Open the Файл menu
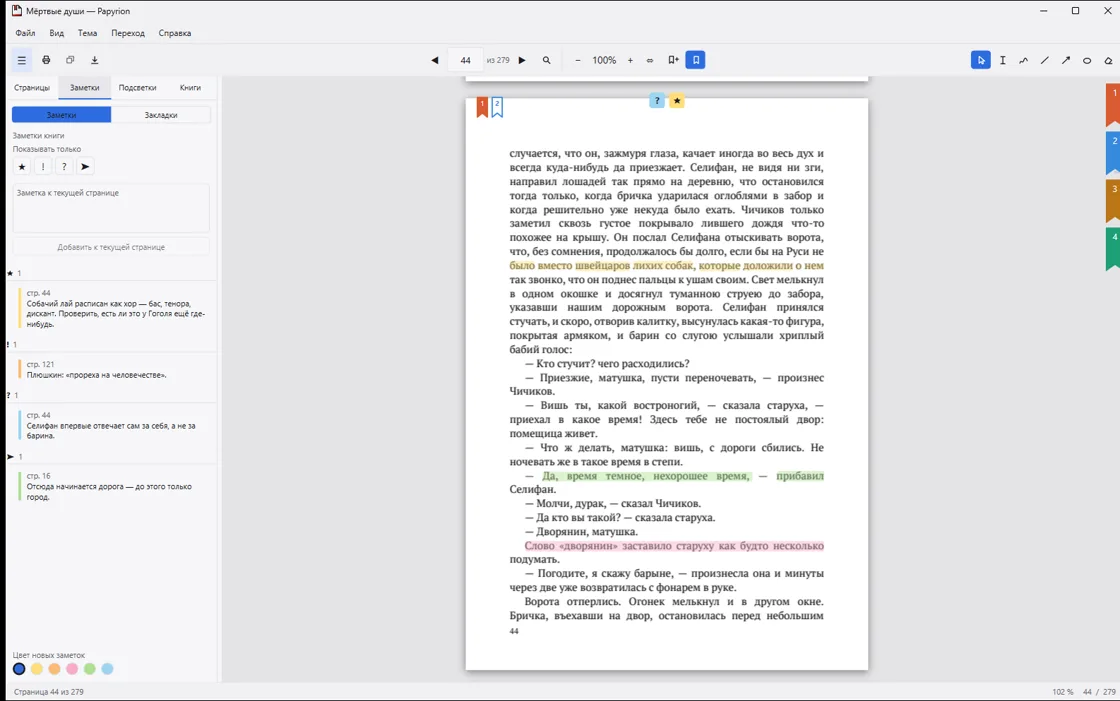The width and height of the screenshot is (1120, 701). point(25,33)
